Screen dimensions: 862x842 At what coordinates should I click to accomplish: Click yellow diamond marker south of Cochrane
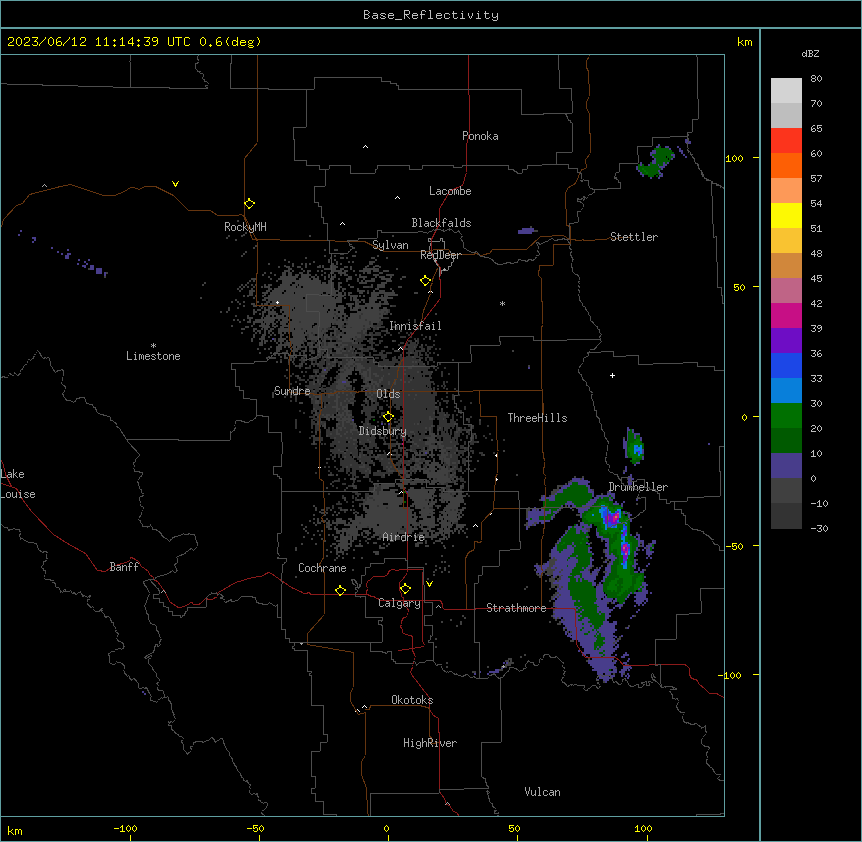pos(340,590)
